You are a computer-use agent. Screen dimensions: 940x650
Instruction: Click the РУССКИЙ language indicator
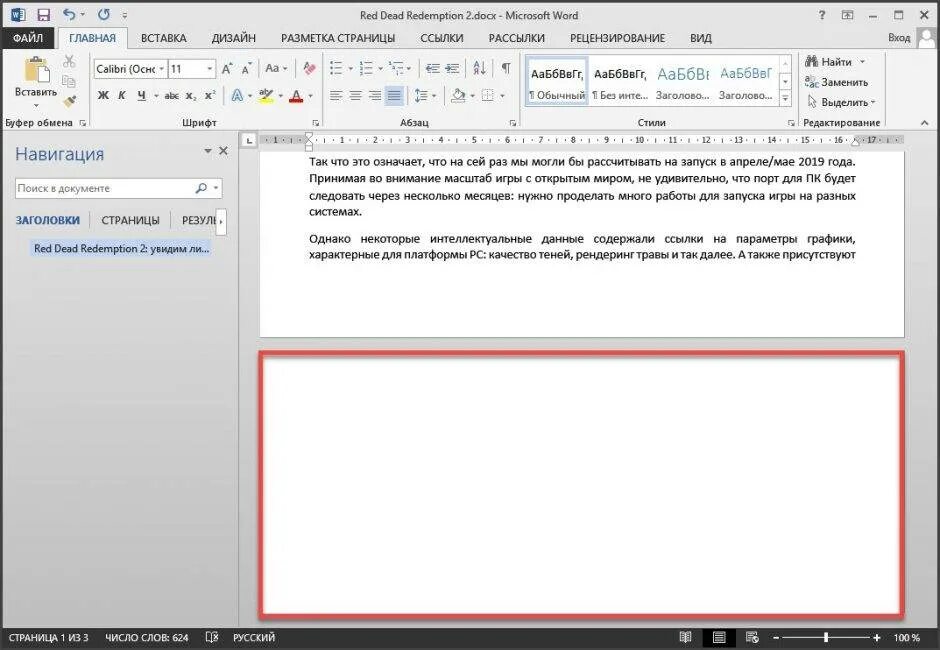click(254, 638)
